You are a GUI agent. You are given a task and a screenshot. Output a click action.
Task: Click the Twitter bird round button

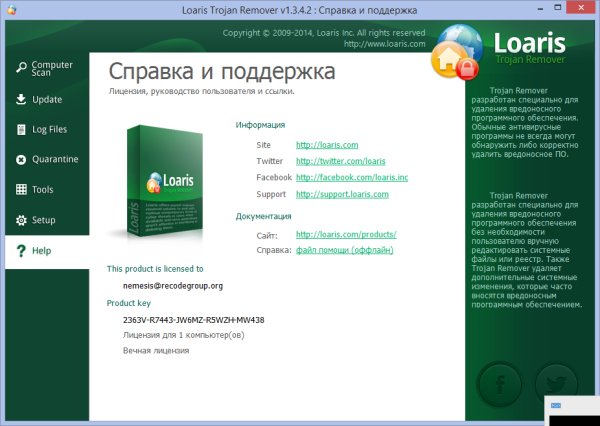[x=556, y=383]
